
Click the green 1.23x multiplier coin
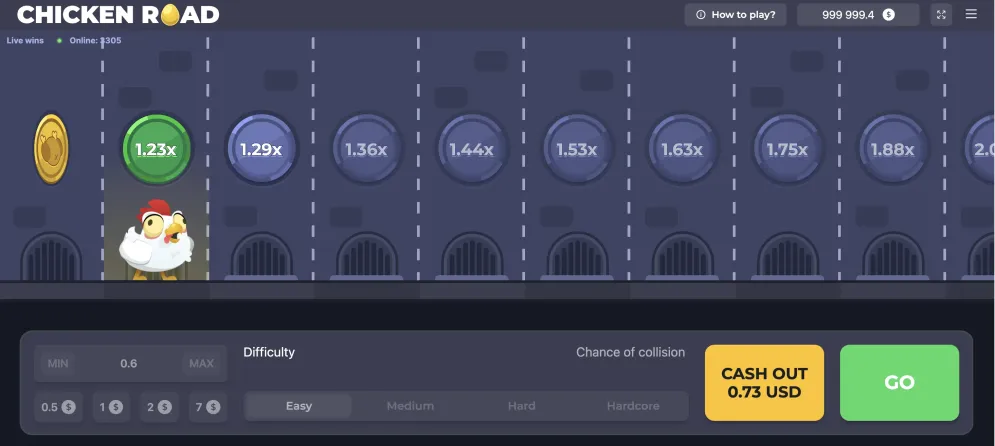click(156, 149)
